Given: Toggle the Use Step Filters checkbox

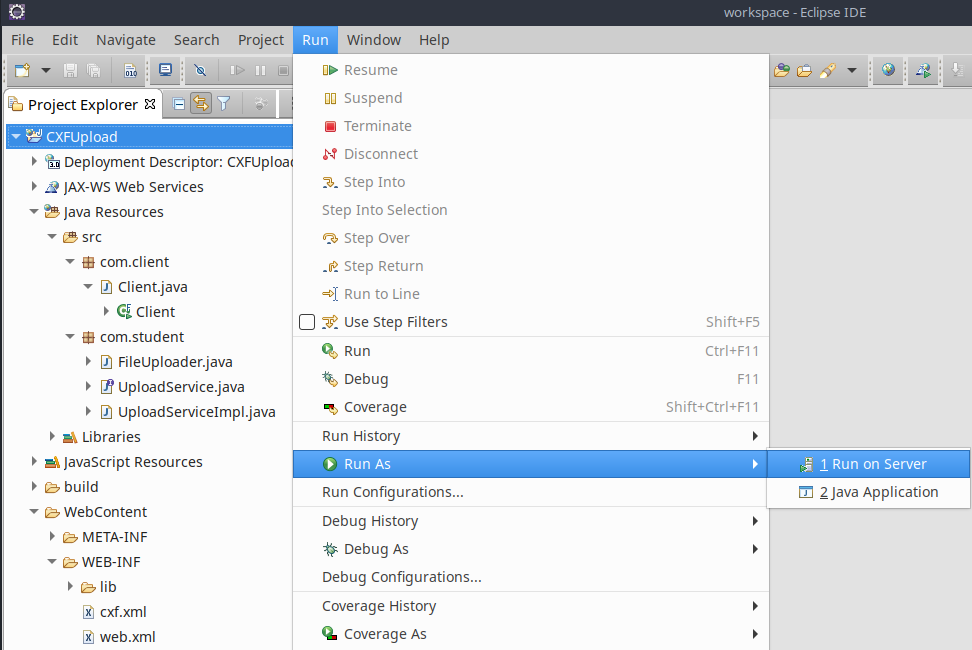Looking at the screenshot, I should click(307, 322).
